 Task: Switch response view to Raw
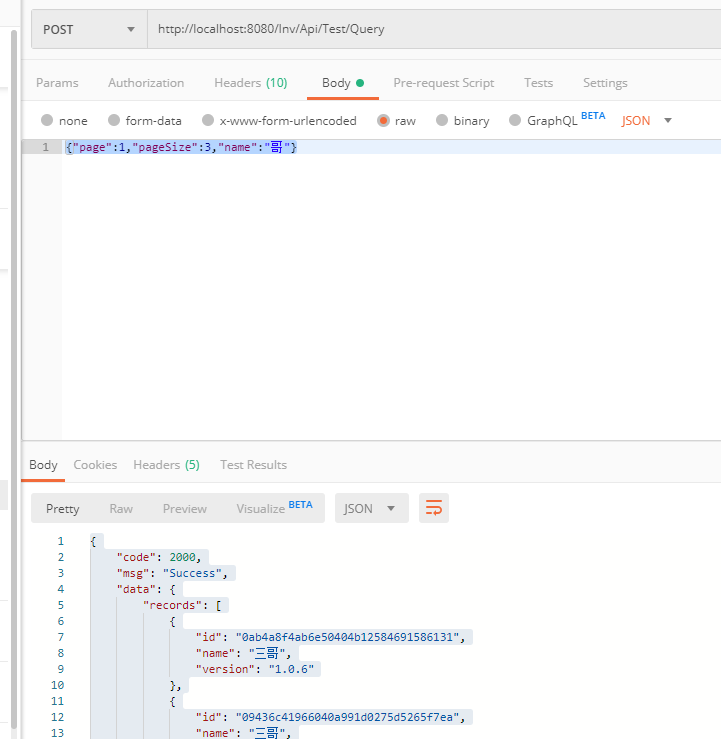pyautogui.click(x=121, y=509)
